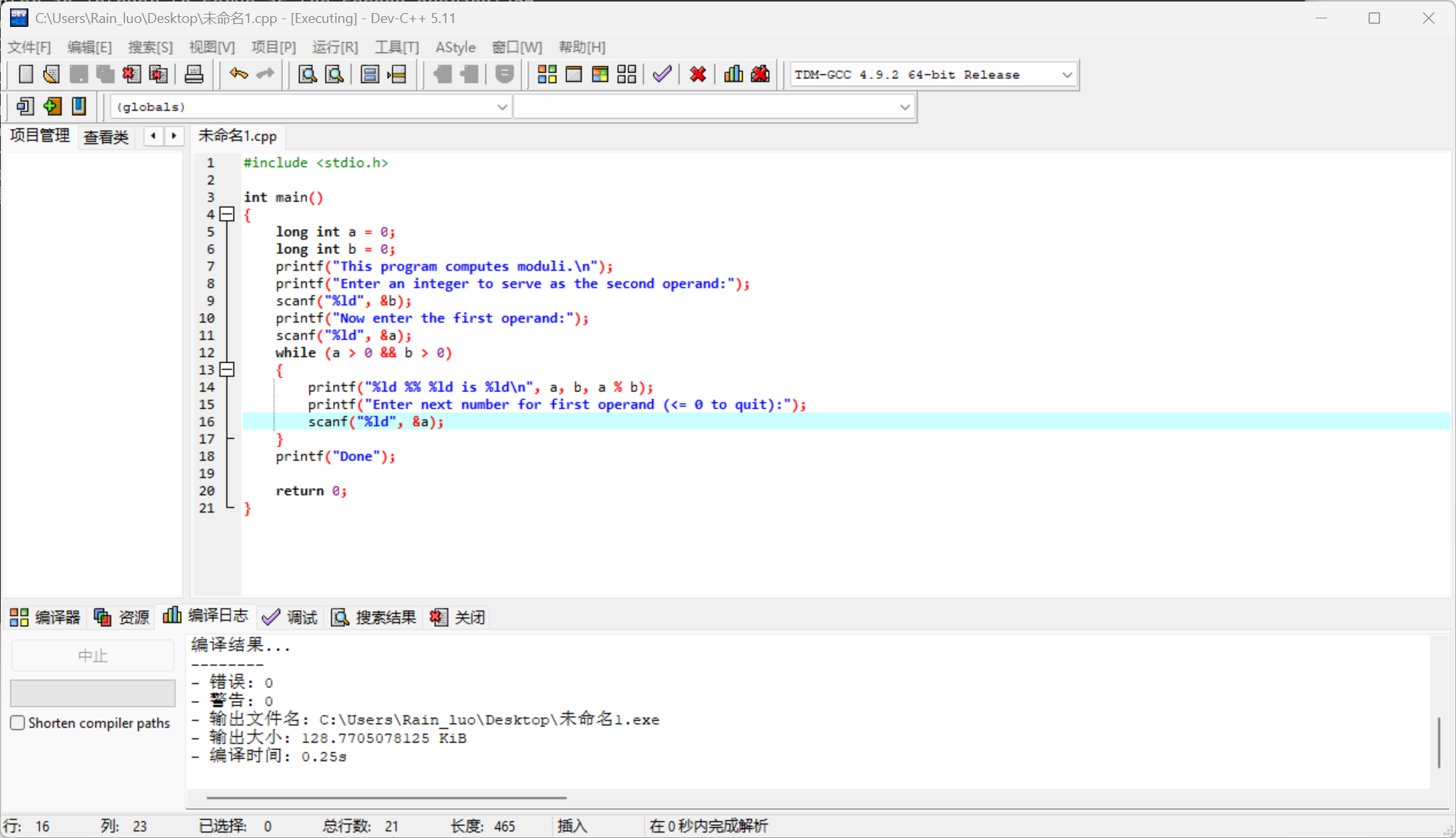The image size is (1456, 838).
Task: Open the 搜索[S] menu
Action: [x=150, y=47]
